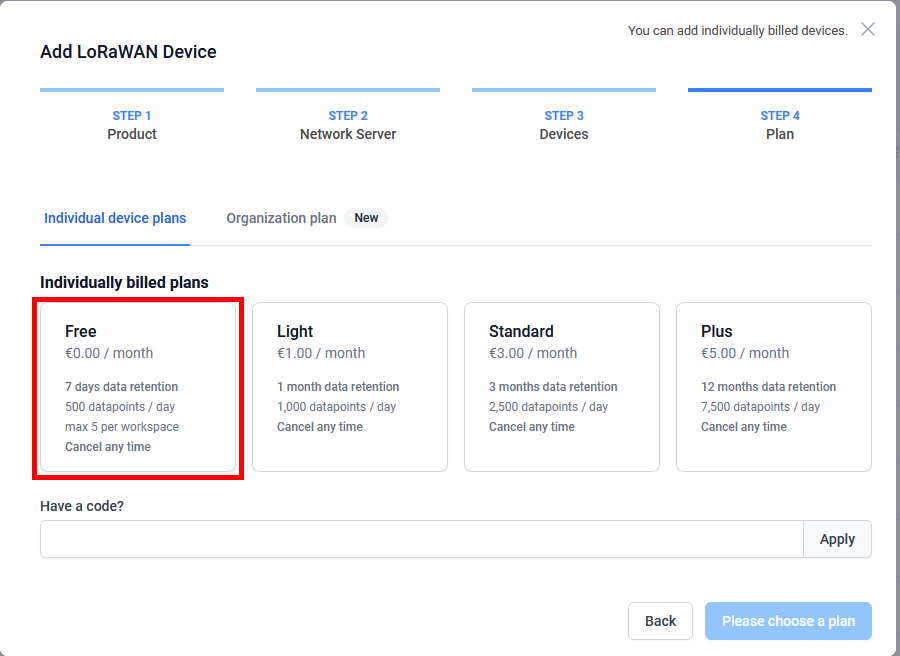Choose the Plus plan card
Image resolution: width=900 pixels, height=656 pixels.
tap(774, 387)
